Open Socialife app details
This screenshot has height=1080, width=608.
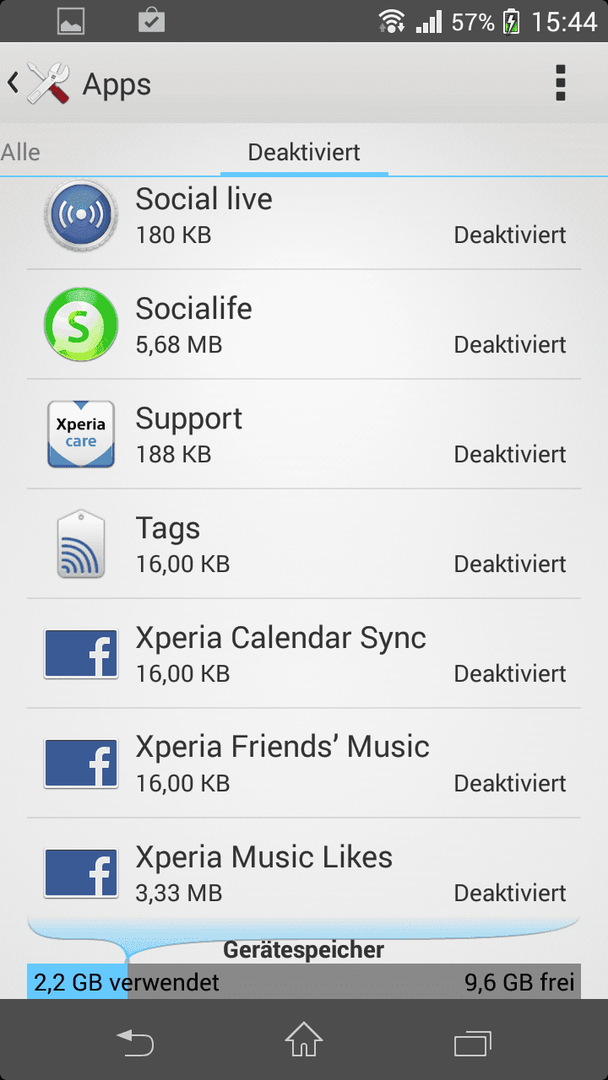(304, 324)
